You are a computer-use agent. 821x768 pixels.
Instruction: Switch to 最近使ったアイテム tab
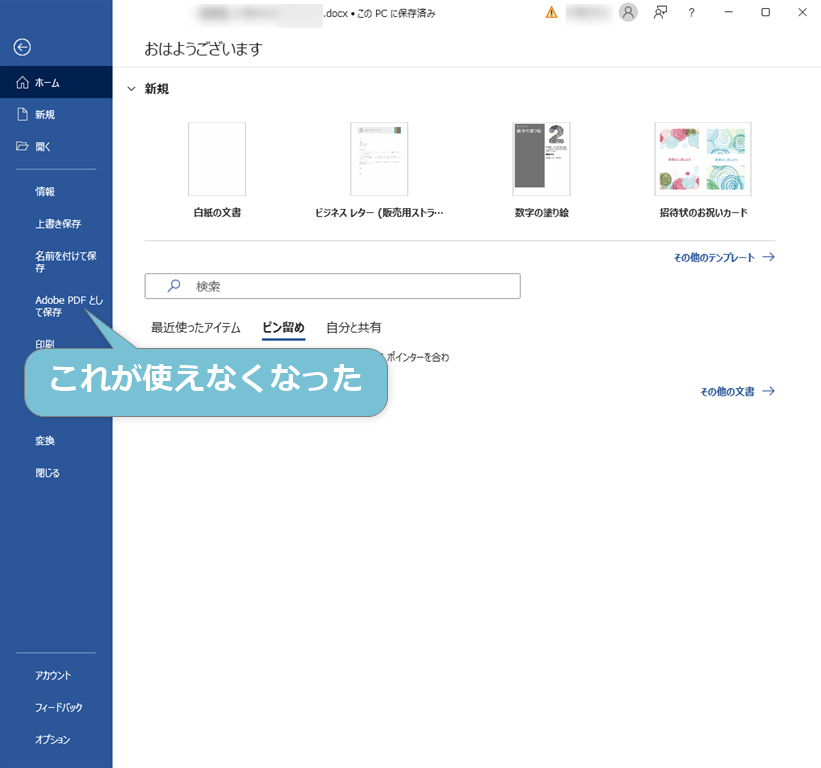196,328
